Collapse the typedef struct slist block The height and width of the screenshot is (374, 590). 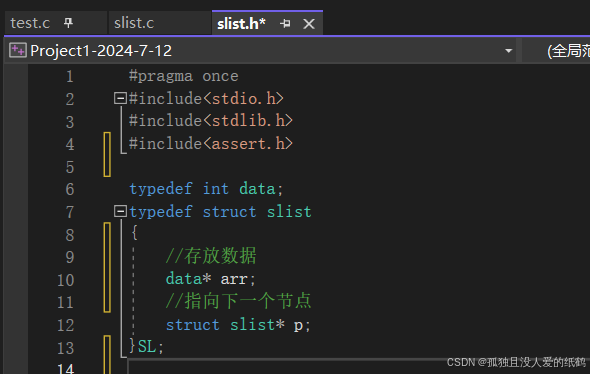click(120, 211)
